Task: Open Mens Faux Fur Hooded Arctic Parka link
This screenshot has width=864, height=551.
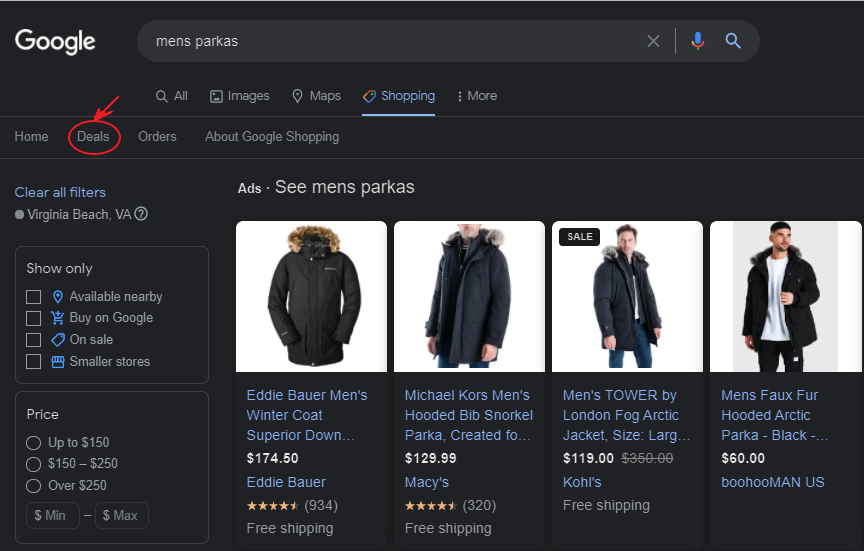Action: pyautogui.click(x=775, y=415)
